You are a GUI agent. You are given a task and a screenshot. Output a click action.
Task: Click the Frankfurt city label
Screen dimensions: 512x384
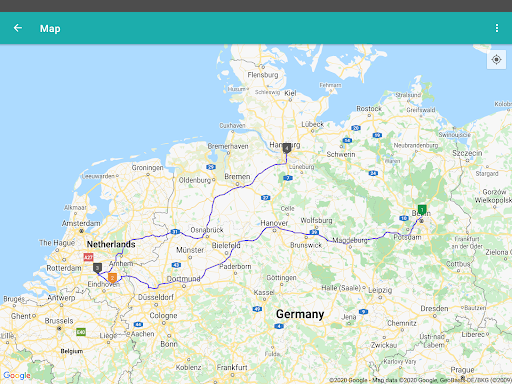pyautogui.click(x=232, y=367)
